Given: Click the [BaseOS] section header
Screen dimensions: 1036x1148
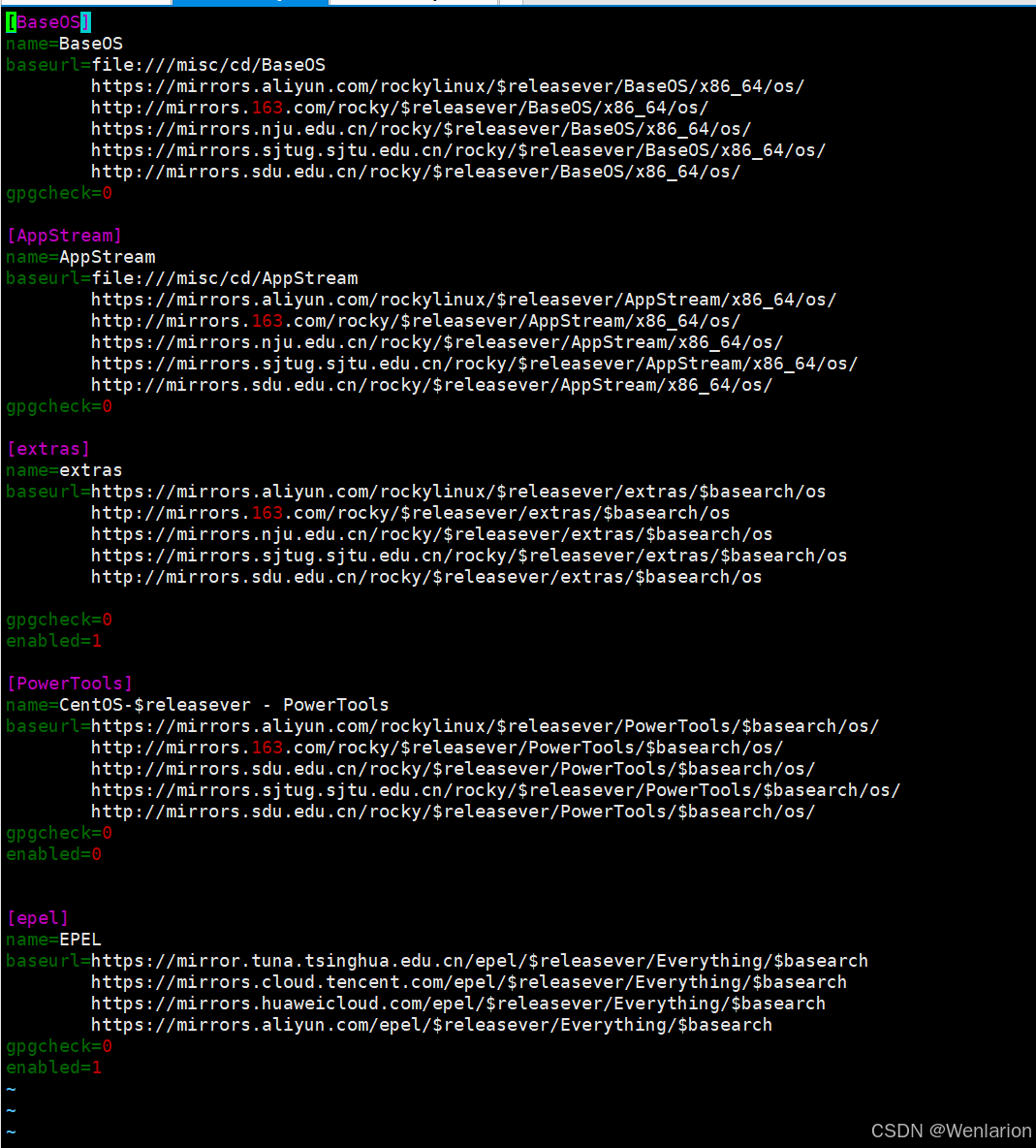Looking at the screenshot, I should click(48, 22).
